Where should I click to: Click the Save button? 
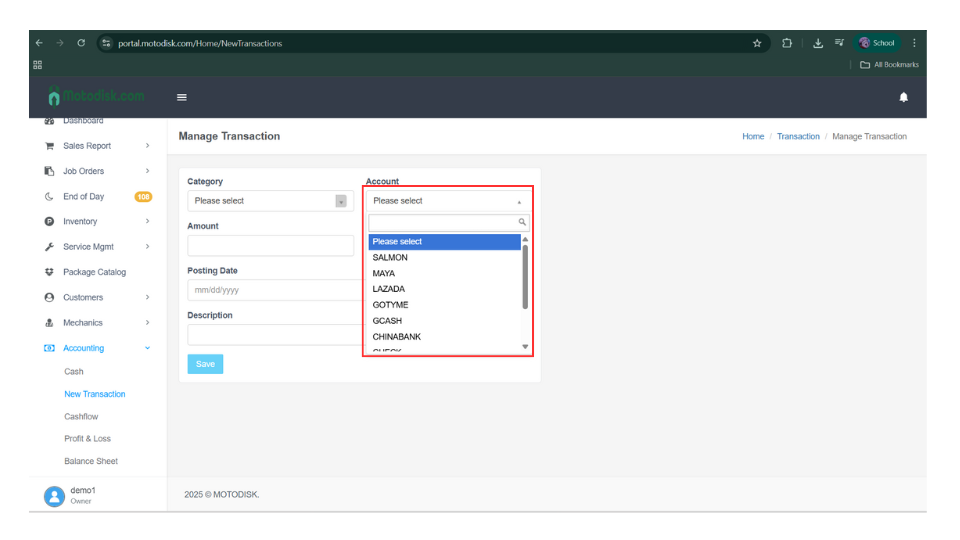click(205, 364)
